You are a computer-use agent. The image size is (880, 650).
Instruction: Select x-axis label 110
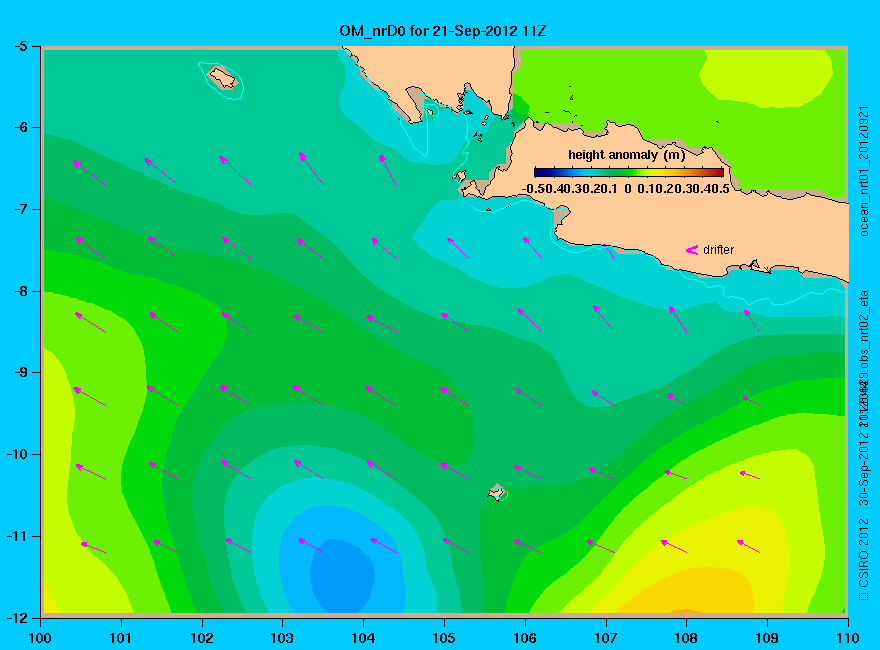point(848,638)
